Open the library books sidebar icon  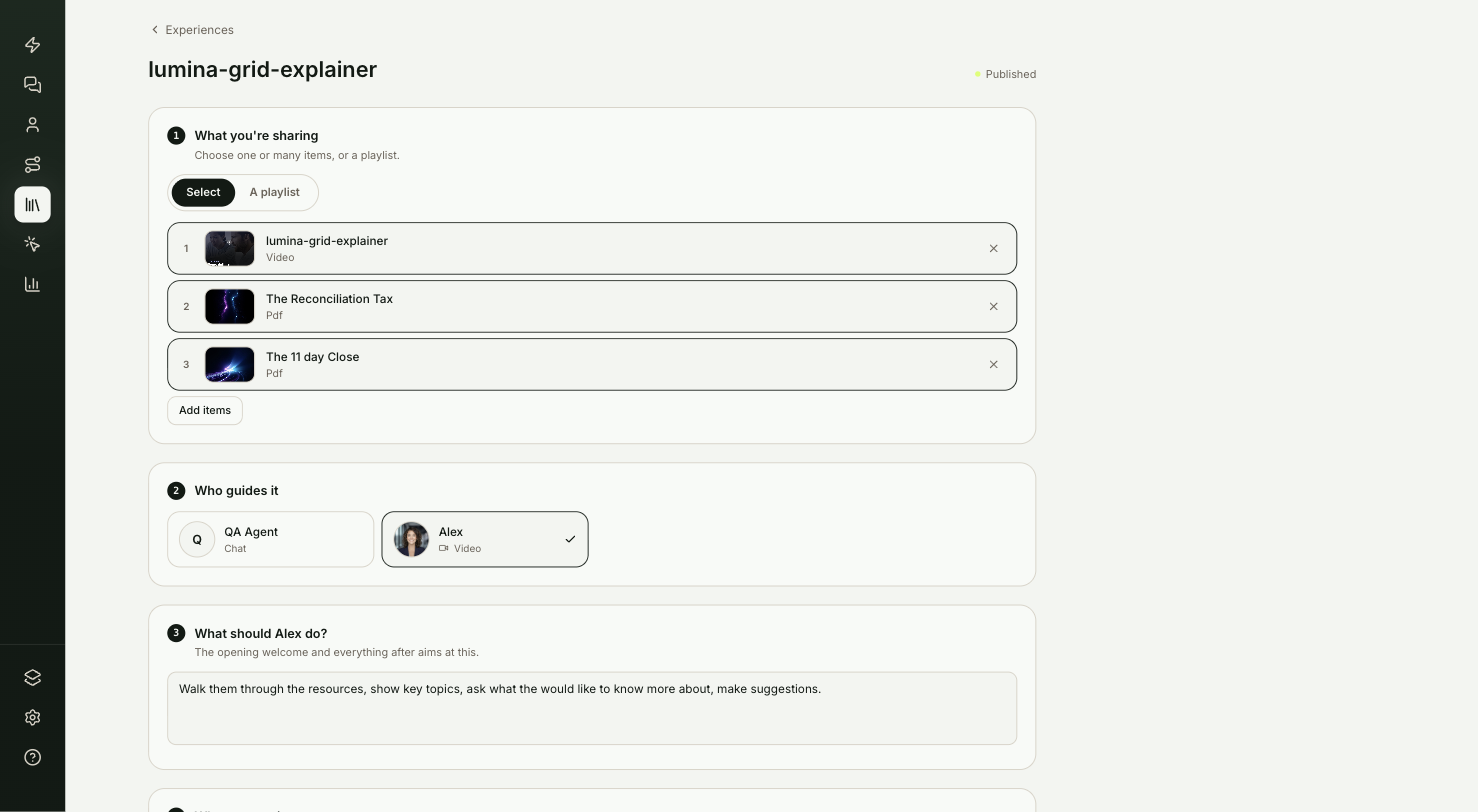coord(32,205)
